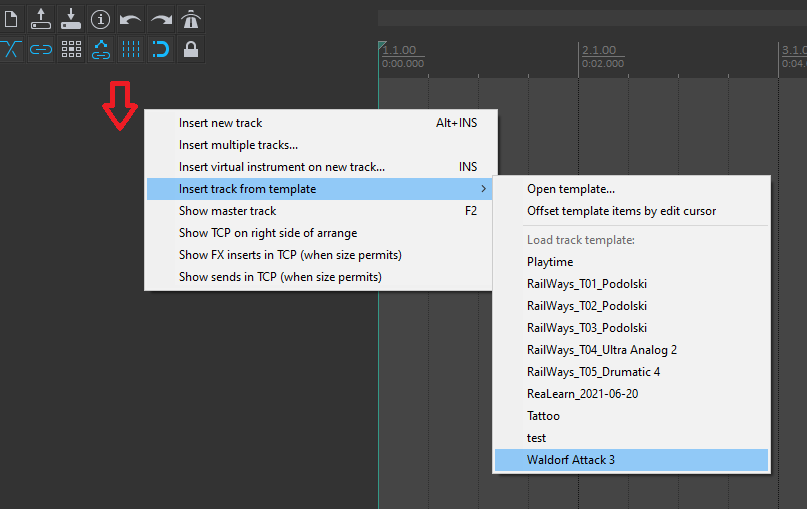Click the New project icon
The image size is (807, 509).
(11, 18)
